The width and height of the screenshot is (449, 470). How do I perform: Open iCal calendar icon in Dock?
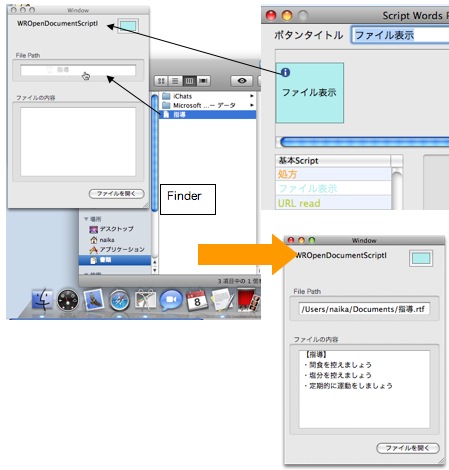(x=196, y=300)
